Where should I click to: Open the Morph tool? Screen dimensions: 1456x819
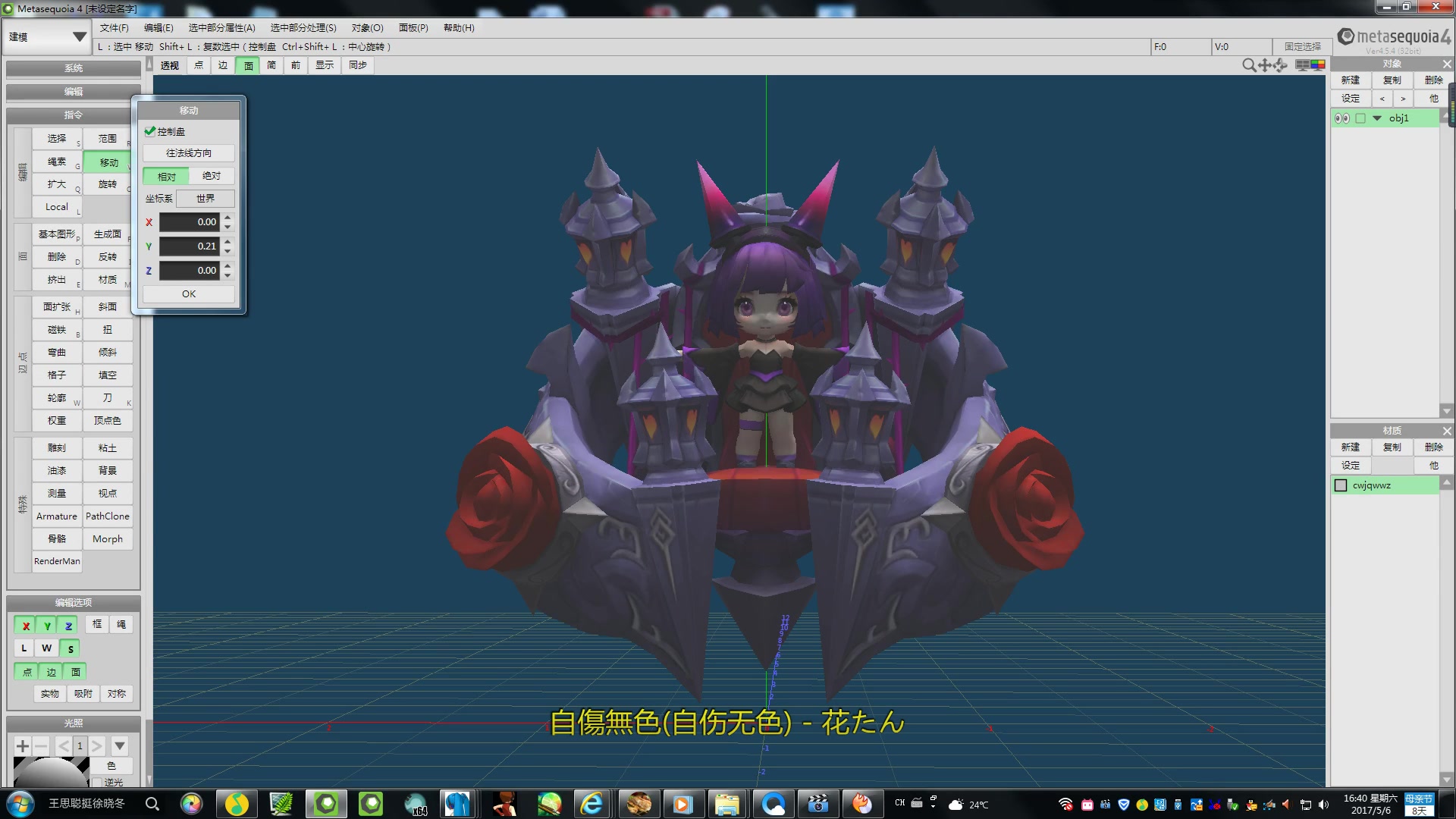click(x=107, y=538)
